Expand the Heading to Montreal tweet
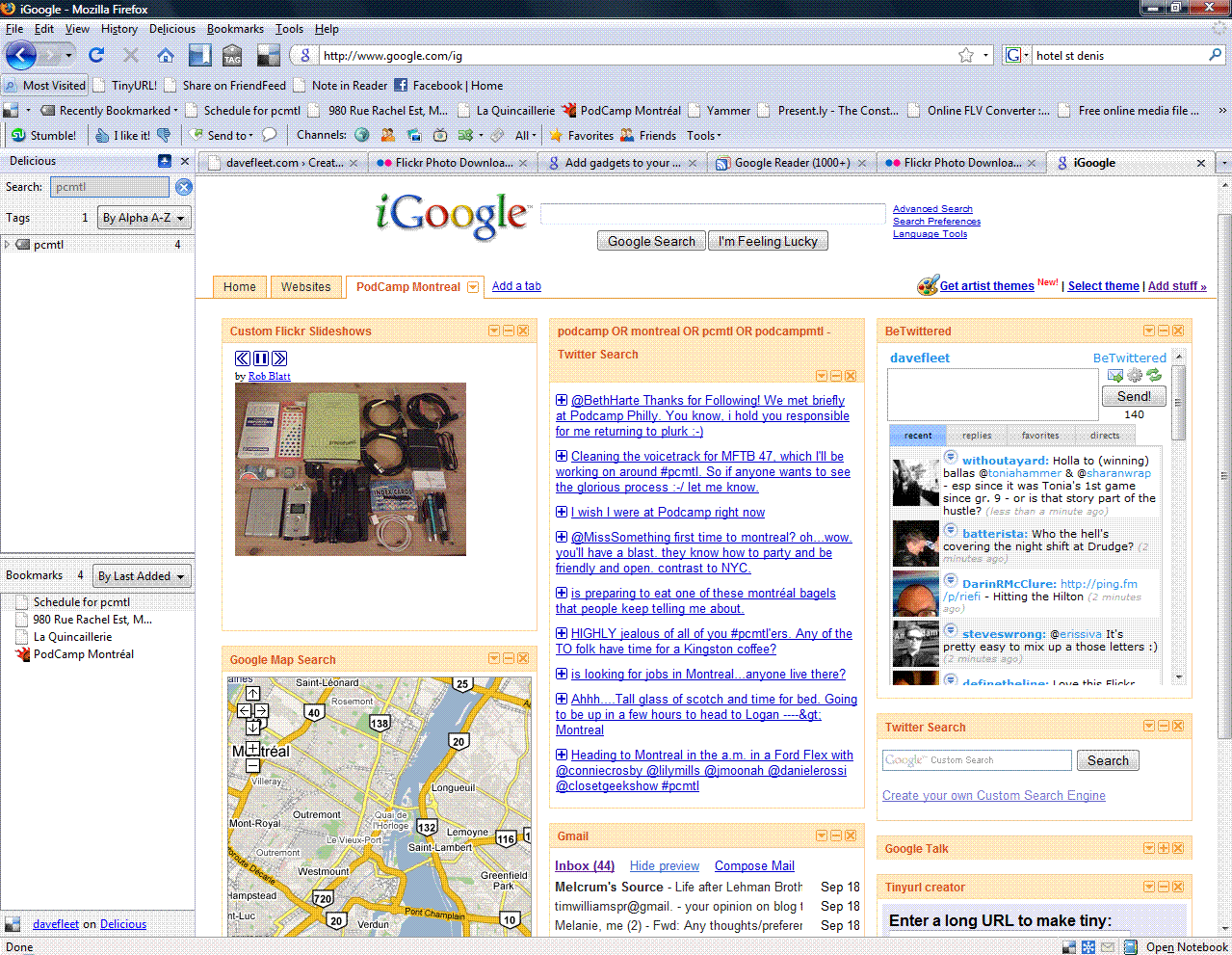This screenshot has height=955, width=1232. pyautogui.click(x=562, y=755)
